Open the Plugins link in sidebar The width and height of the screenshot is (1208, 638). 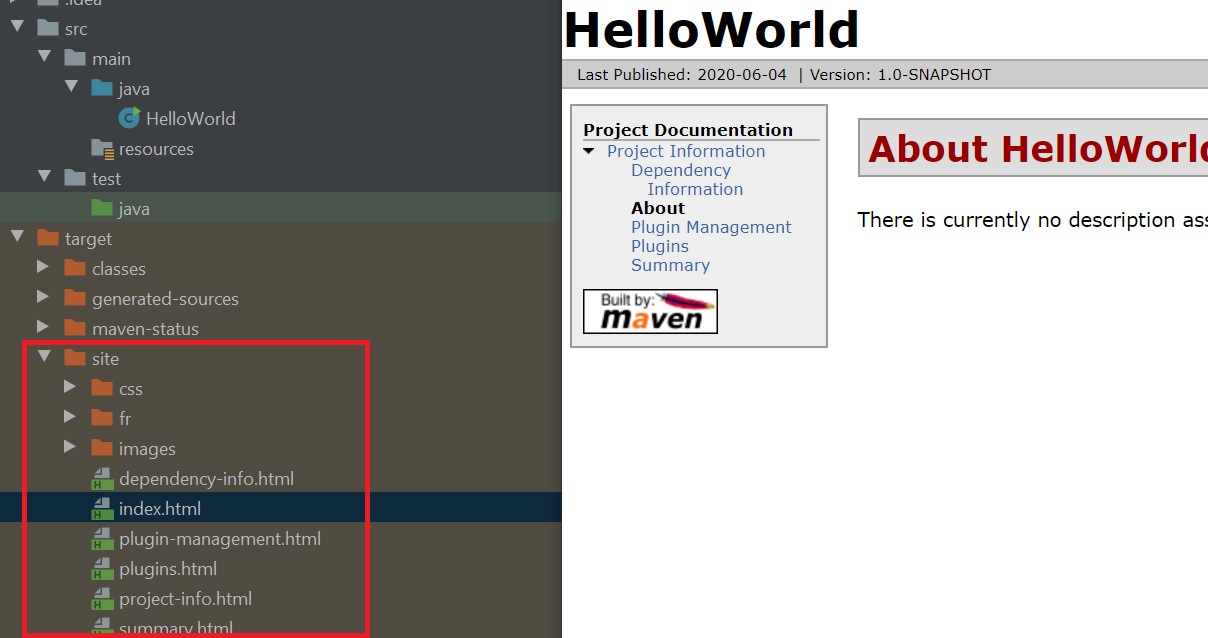pyautogui.click(x=659, y=246)
